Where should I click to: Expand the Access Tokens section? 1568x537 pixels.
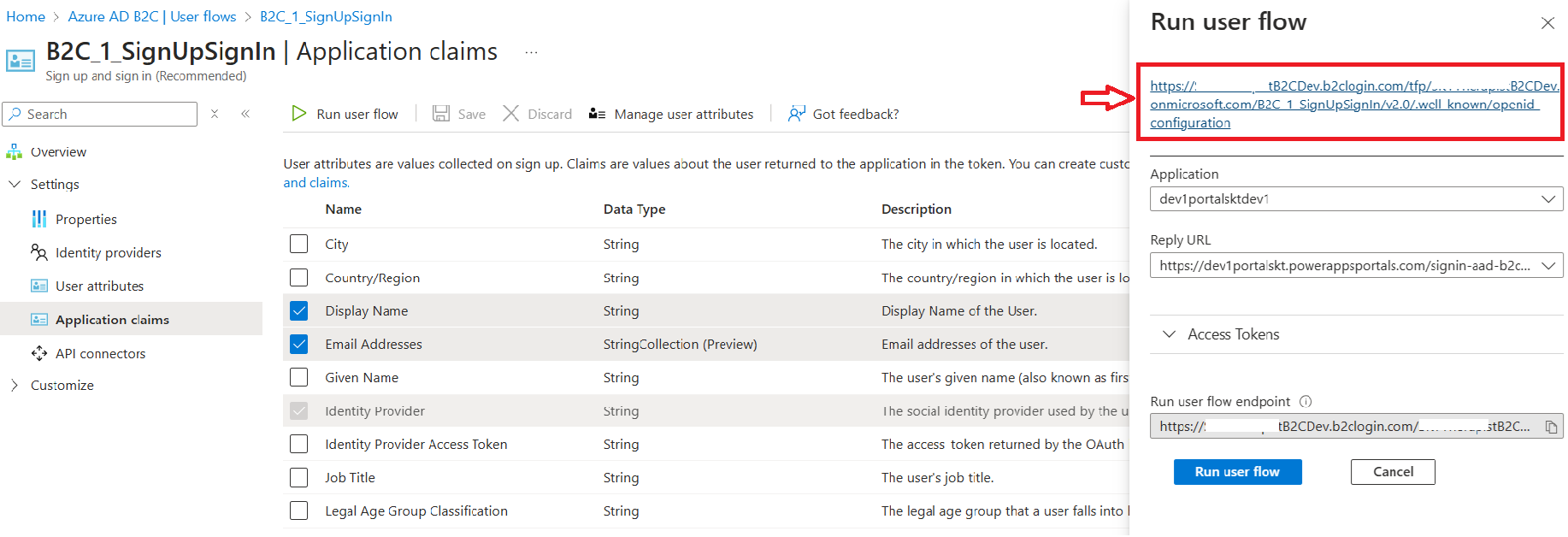[1169, 334]
